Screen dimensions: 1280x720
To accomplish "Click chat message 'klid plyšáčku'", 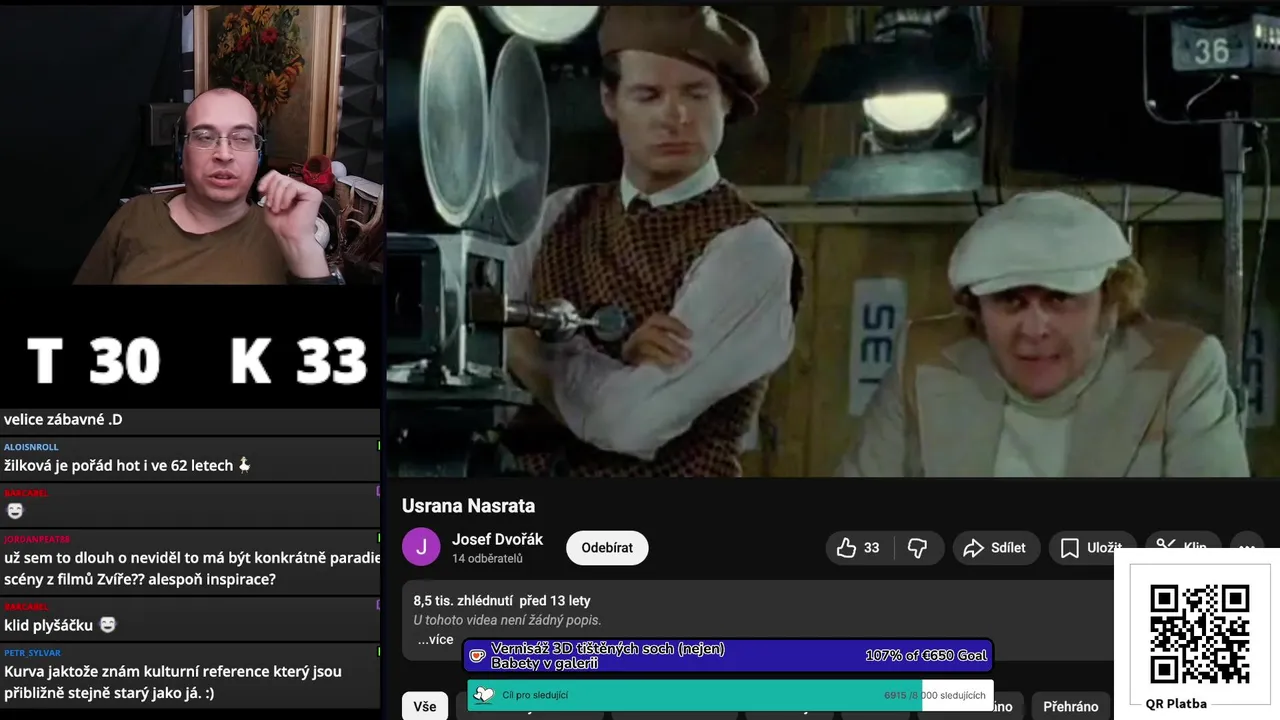I will [60, 625].
